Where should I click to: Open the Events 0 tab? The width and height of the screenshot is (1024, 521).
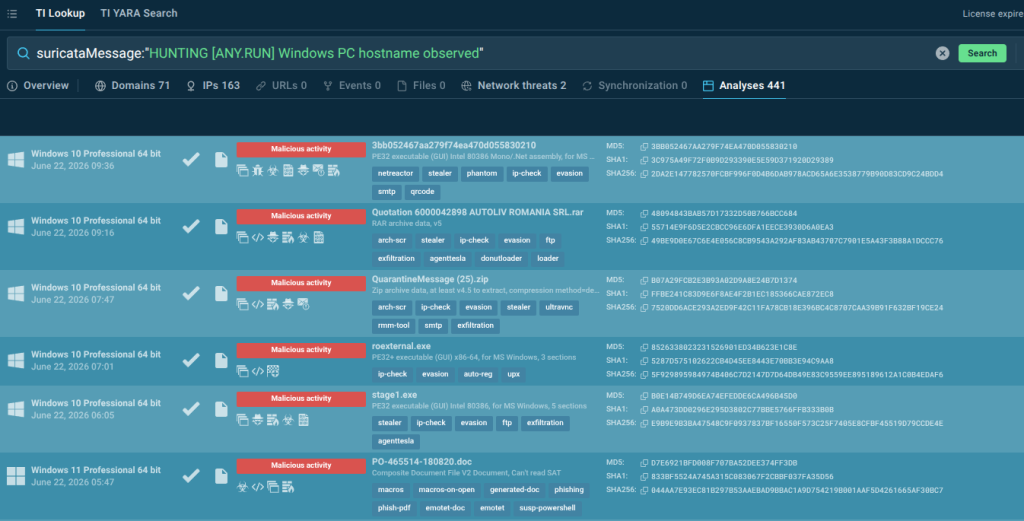coord(352,86)
